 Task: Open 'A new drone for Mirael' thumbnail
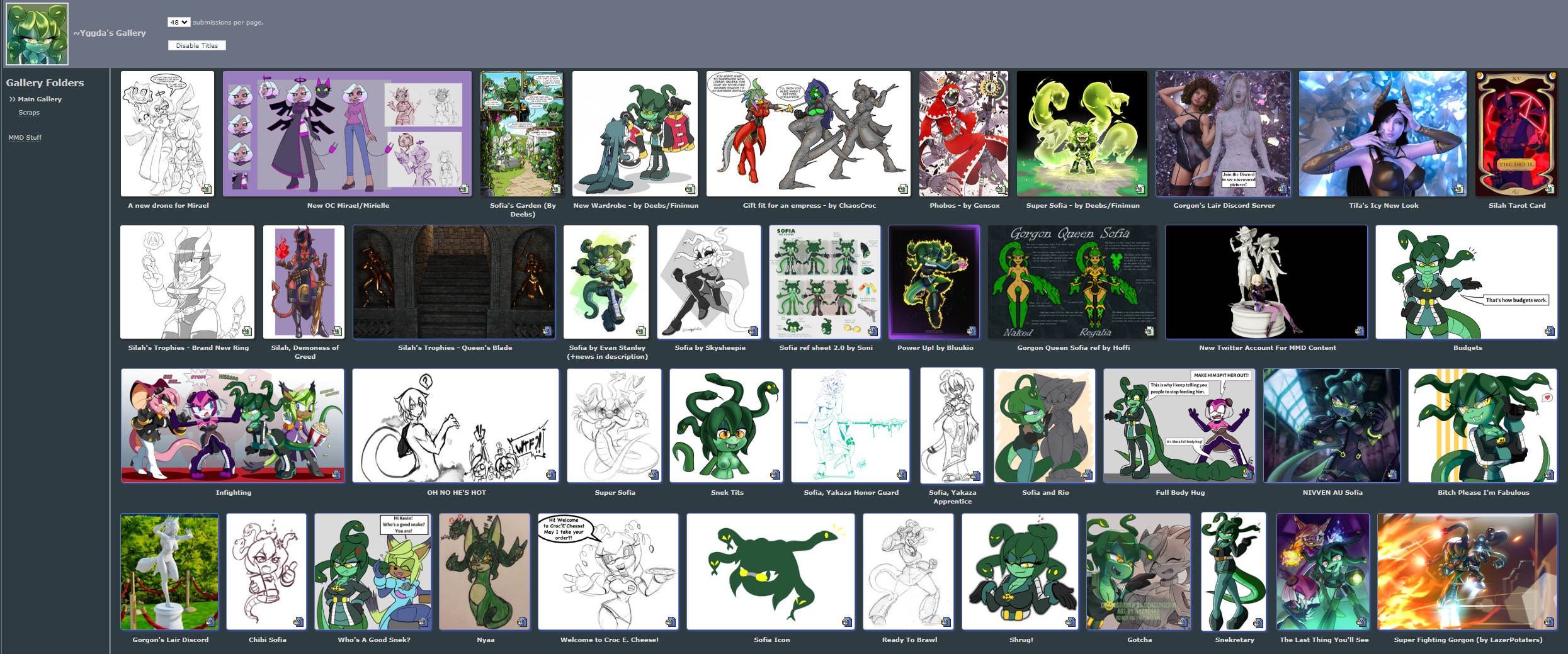(x=168, y=133)
